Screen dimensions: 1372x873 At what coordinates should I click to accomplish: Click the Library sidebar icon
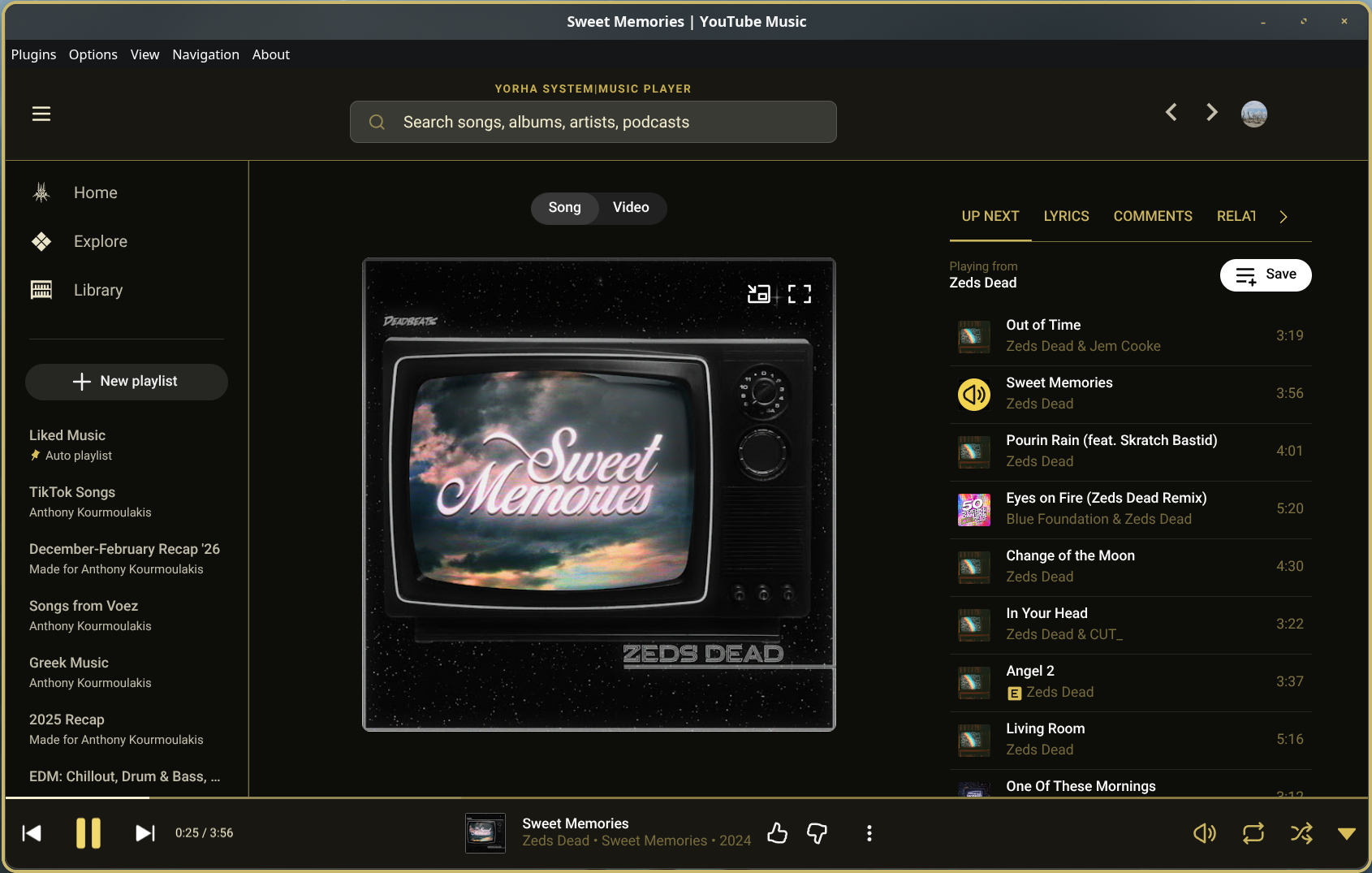41,290
